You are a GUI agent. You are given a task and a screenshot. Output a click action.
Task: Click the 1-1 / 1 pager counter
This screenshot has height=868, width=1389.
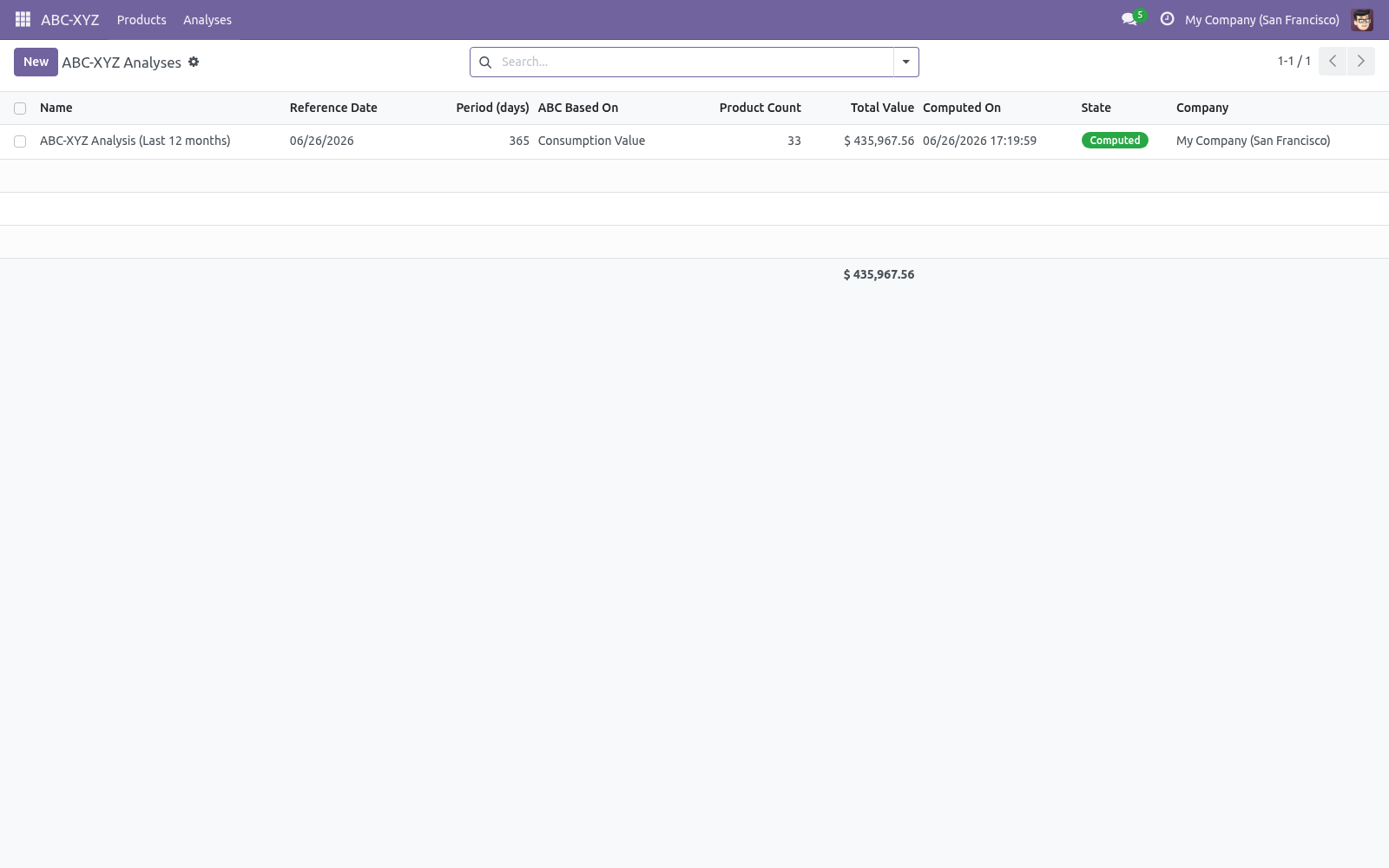[1294, 61]
